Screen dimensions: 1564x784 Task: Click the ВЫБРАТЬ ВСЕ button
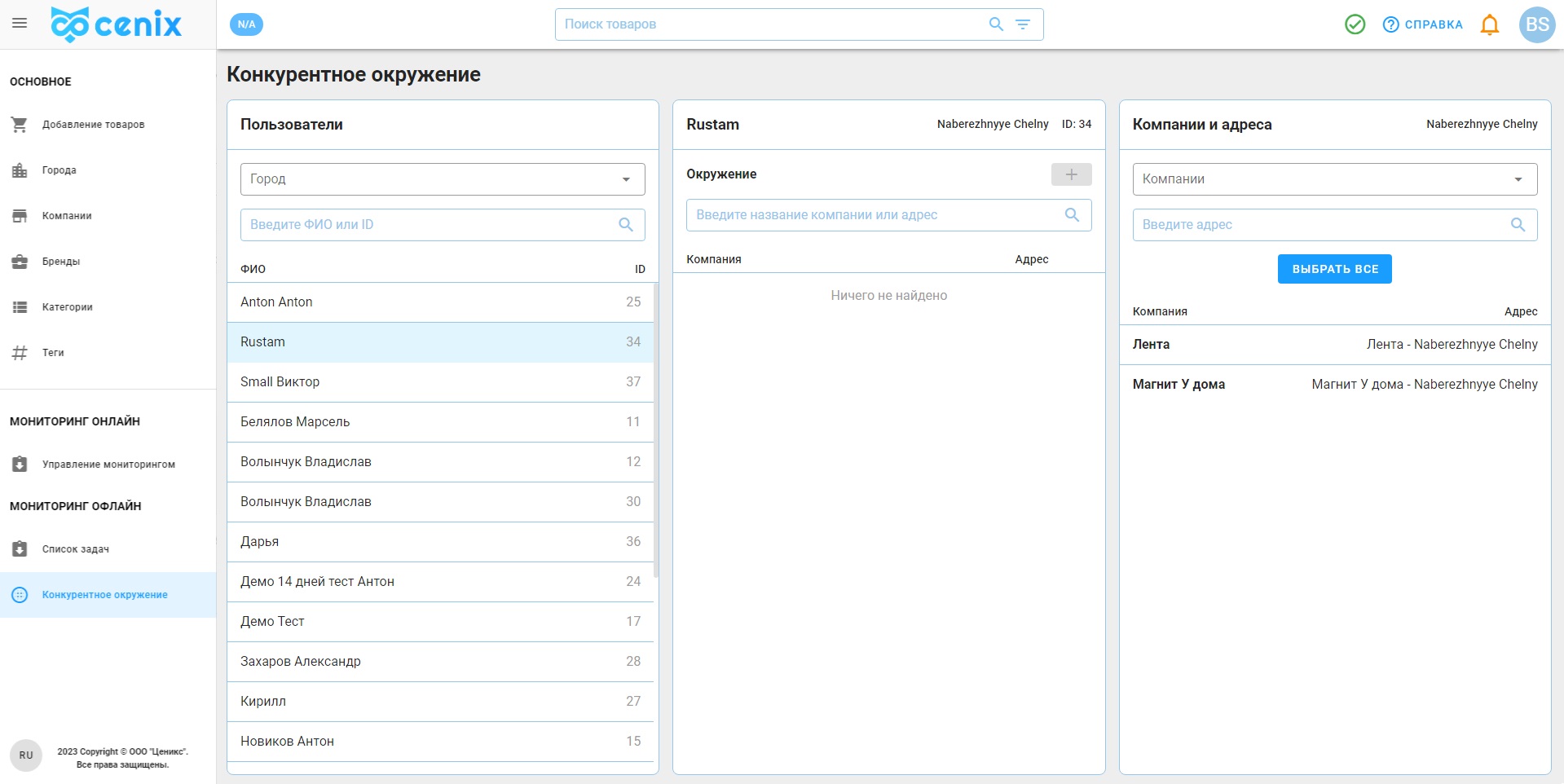click(x=1335, y=269)
